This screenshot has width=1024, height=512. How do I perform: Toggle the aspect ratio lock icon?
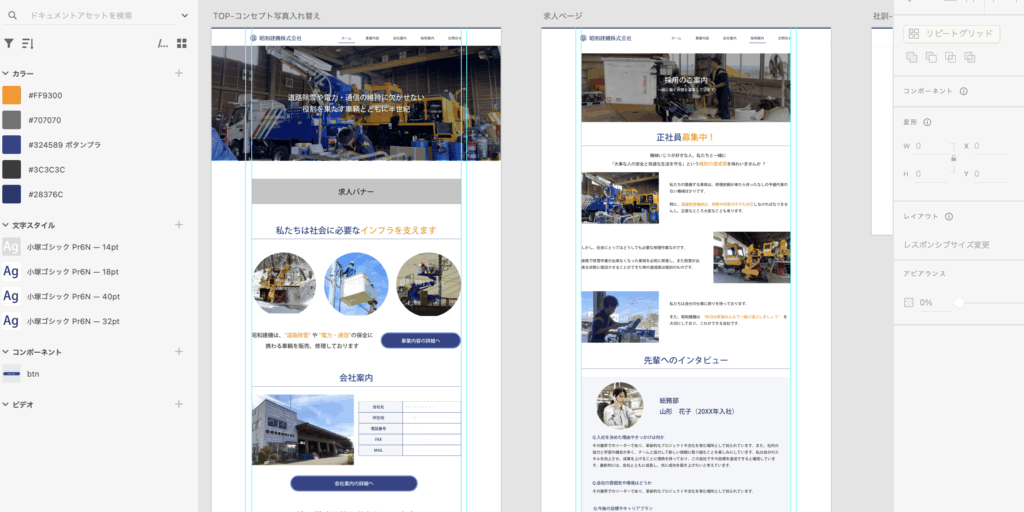coord(953,158)
